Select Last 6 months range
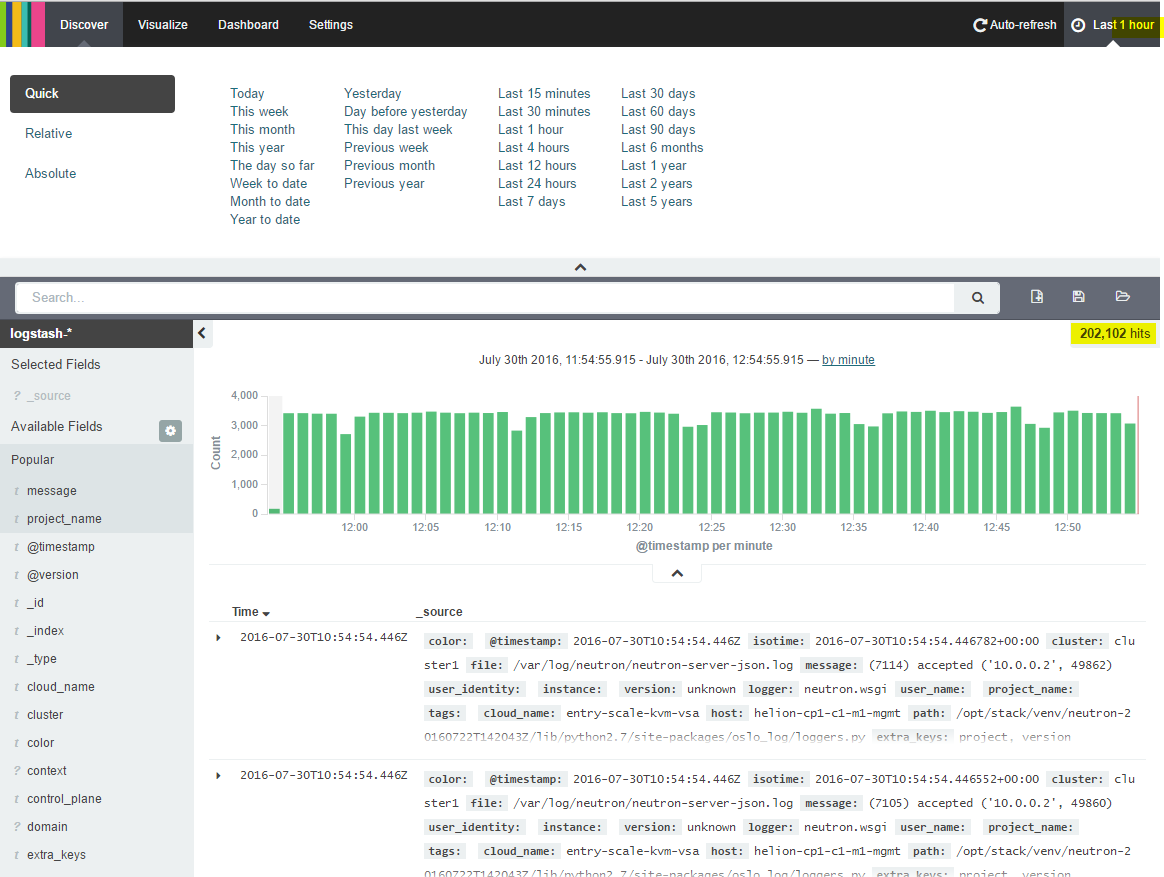 (662, 147)
